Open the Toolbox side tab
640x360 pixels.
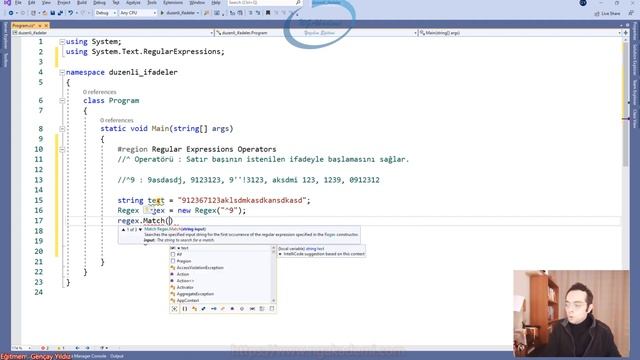(5, 60)
